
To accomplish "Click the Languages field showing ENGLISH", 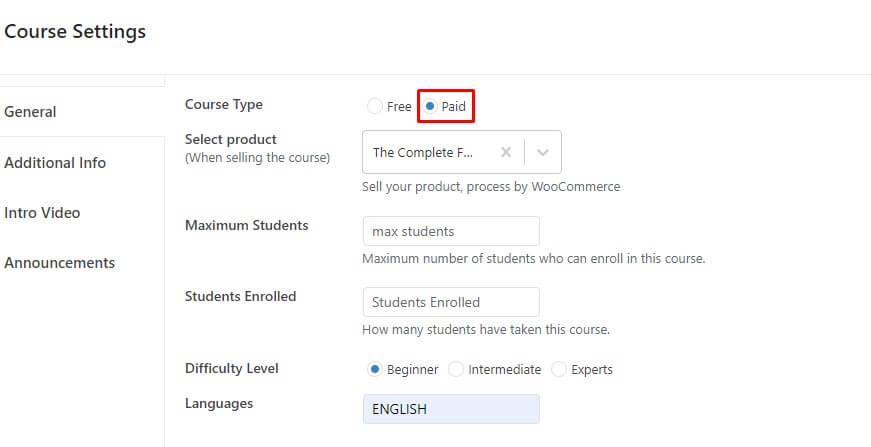I will tap(451, 409).
